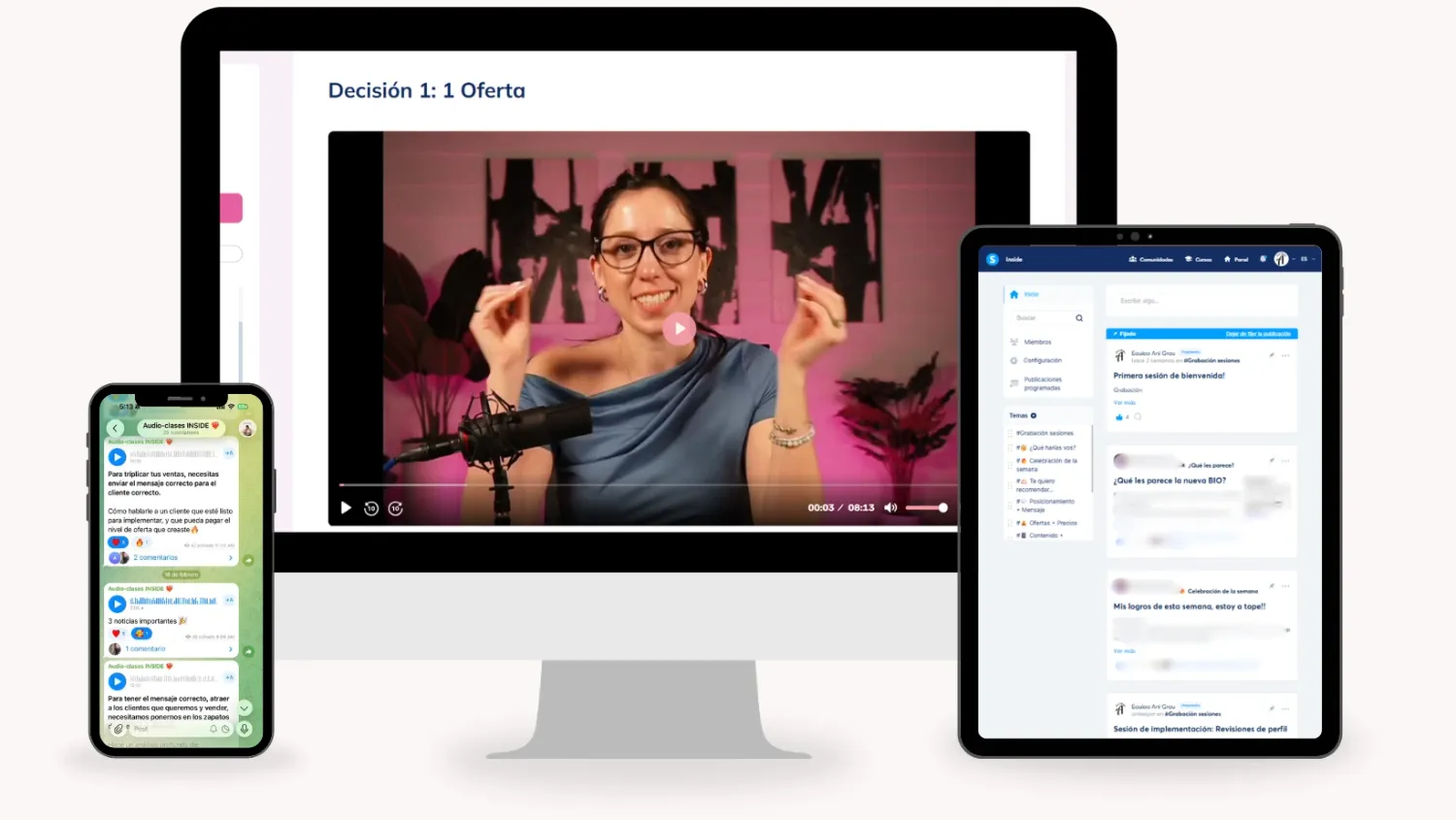Adjust the video volume slider

coord(926,508)
